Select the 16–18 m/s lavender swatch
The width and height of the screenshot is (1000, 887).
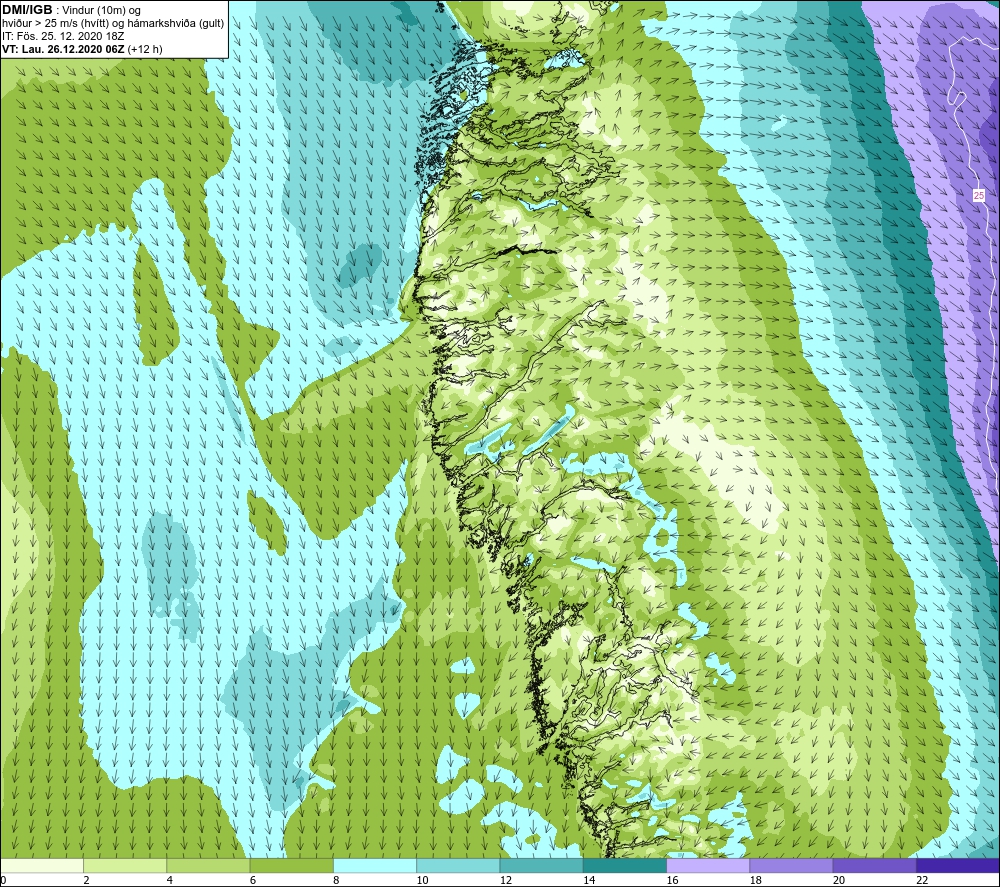tap(708, 865)
